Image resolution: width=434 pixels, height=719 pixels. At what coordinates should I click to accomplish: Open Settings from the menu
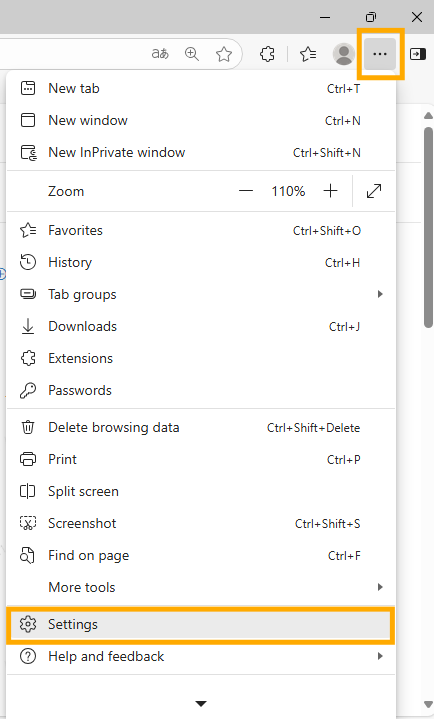coord(201,625)
